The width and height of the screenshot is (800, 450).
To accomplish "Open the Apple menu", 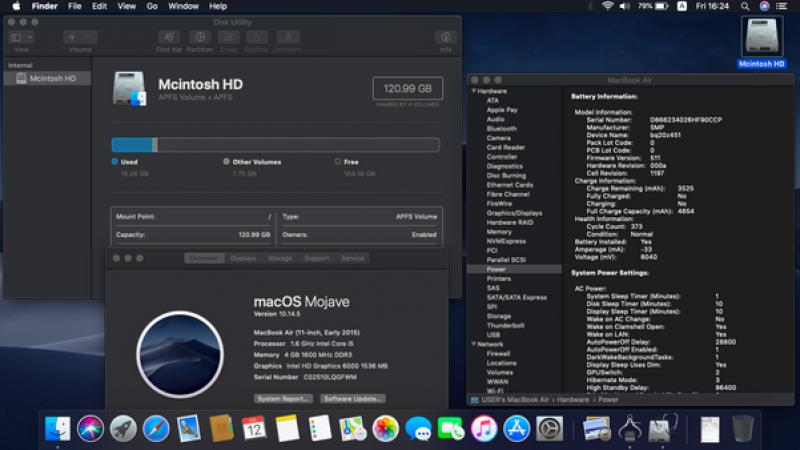I will (16, 6).
